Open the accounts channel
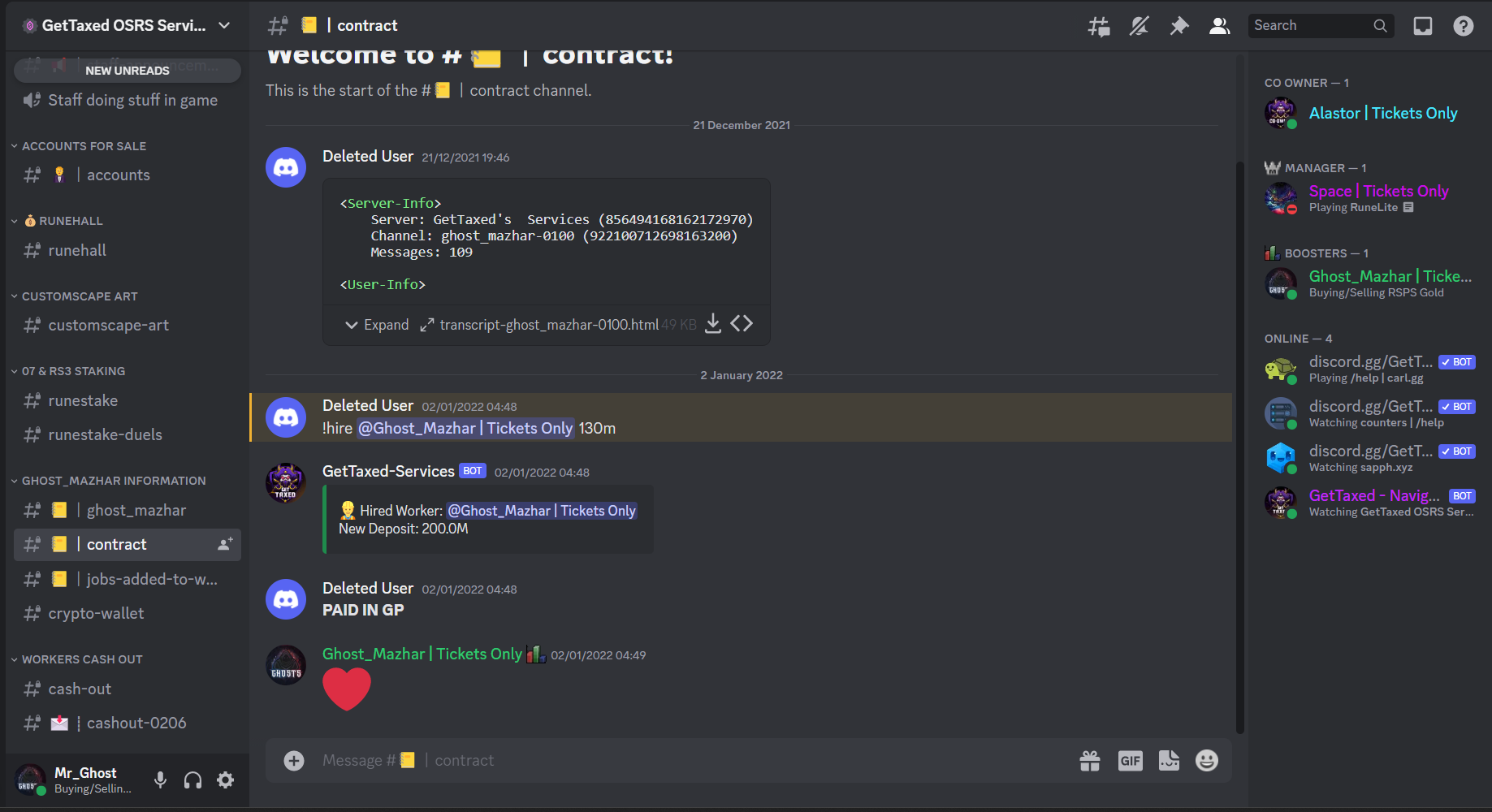This screenshot has width=1492, height=812. coord(128,175)
